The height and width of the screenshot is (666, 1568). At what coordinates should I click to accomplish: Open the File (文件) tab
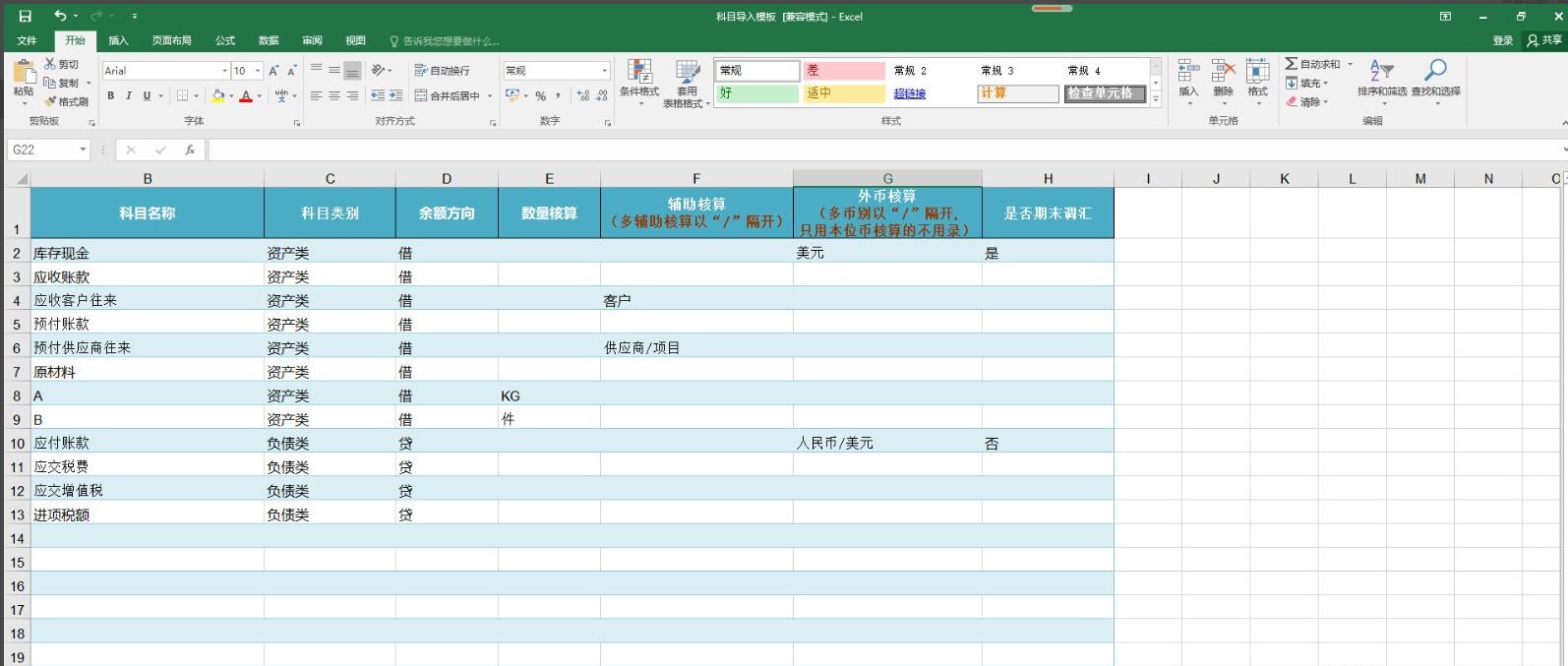click(27, 40)
